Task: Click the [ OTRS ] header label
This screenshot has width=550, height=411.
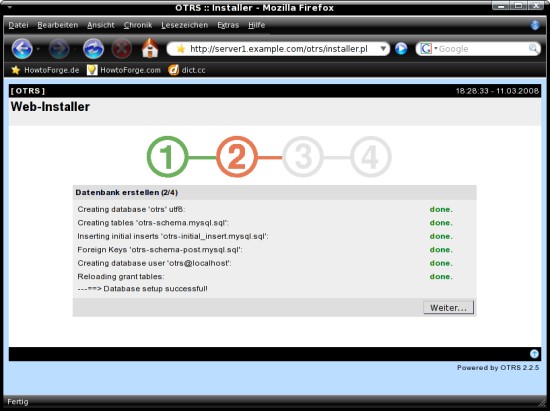Action: (x=28, y=91)
